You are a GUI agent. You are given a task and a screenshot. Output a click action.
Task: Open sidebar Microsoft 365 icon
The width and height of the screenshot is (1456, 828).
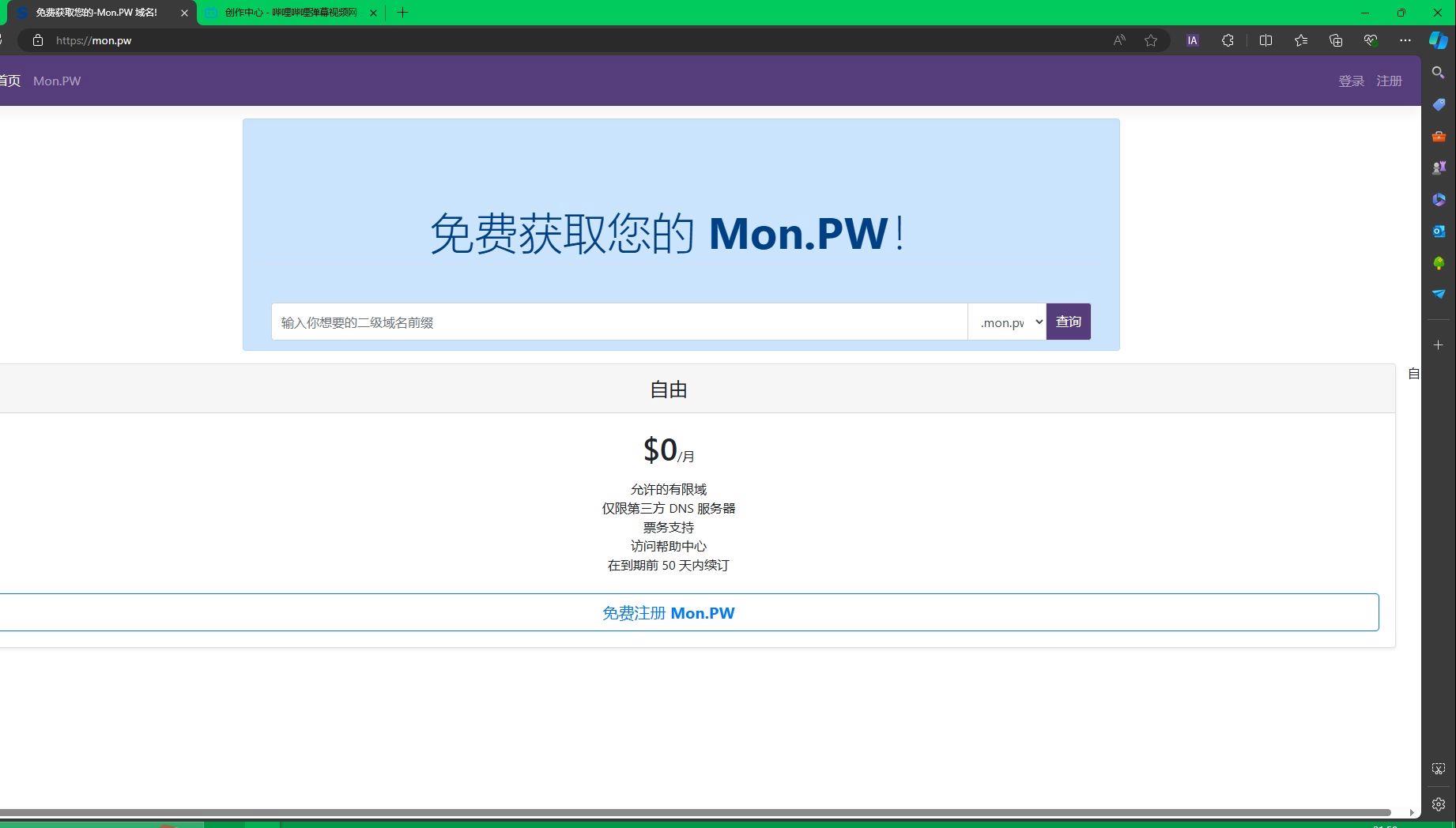pos(1439,199)
